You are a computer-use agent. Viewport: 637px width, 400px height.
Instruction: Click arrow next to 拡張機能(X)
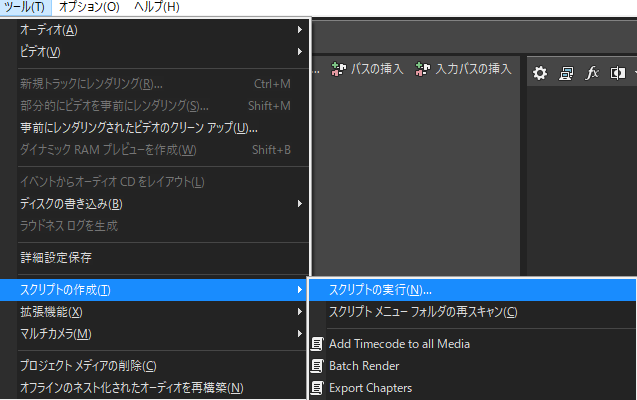click(x=299, y=312)
